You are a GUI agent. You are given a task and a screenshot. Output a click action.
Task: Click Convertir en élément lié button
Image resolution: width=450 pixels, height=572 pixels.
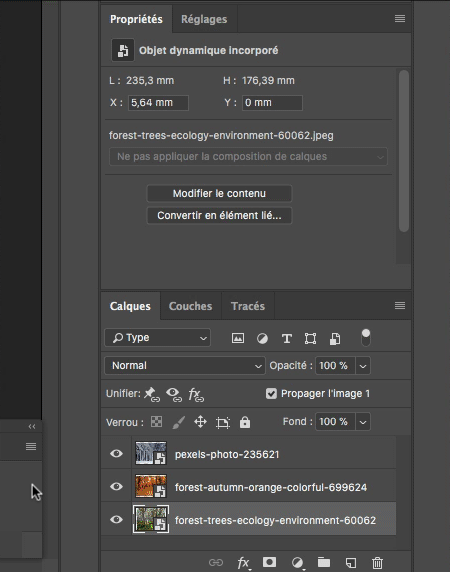click(219, 216)
